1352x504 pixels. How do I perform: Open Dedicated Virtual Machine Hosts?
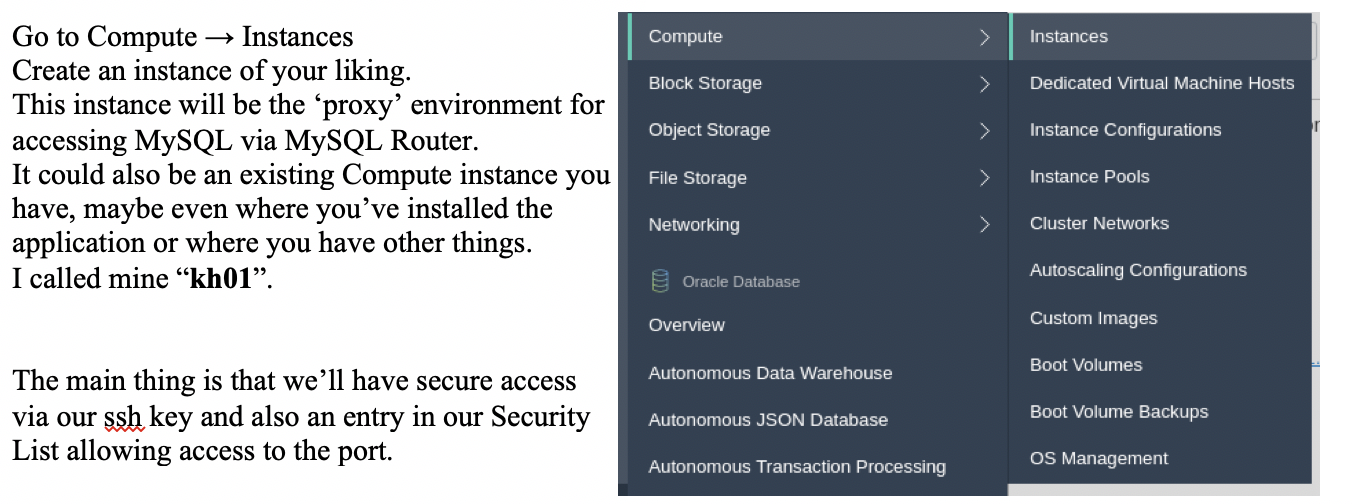click(1162, 84)
